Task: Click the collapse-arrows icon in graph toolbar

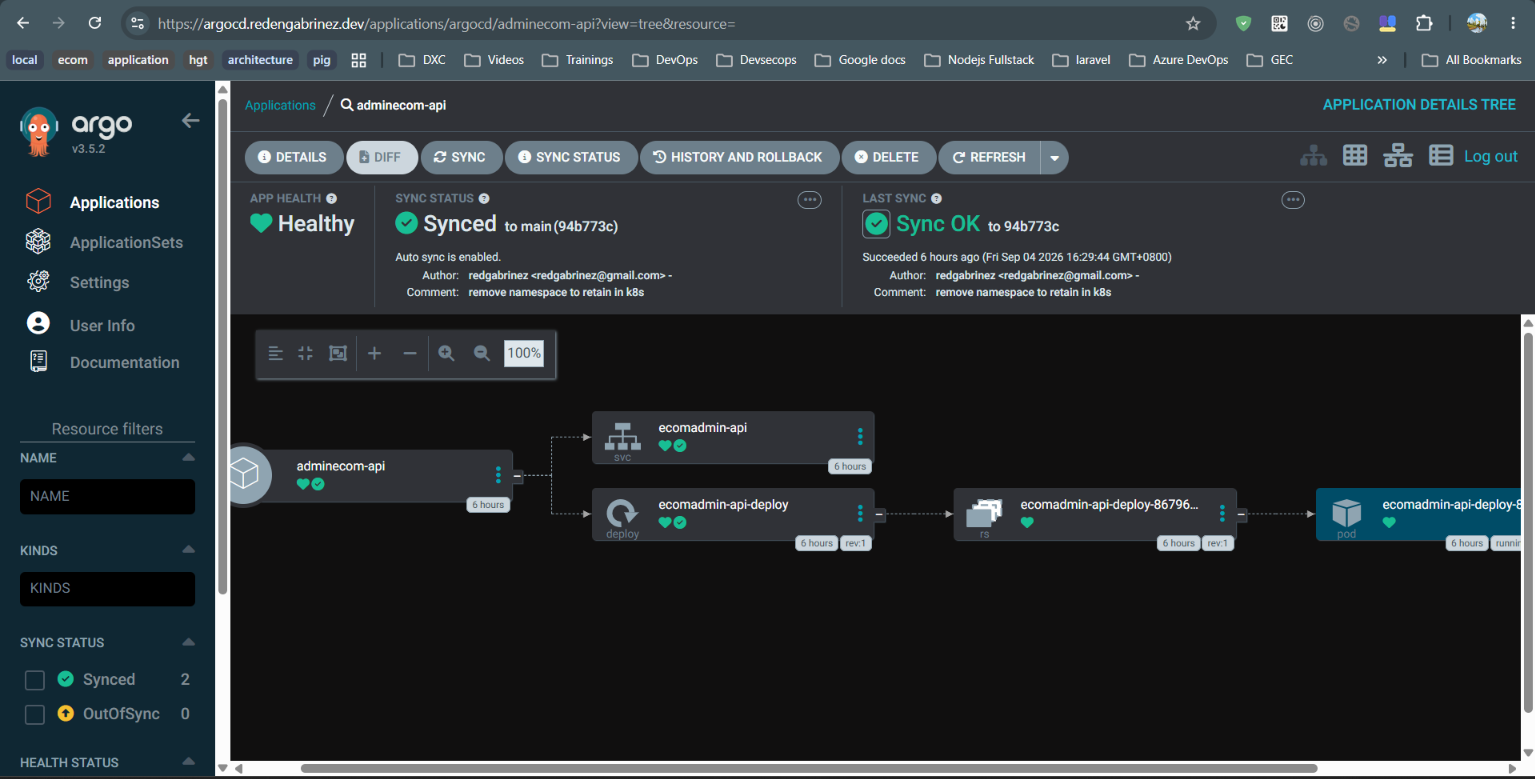Action: click(306, 353)
